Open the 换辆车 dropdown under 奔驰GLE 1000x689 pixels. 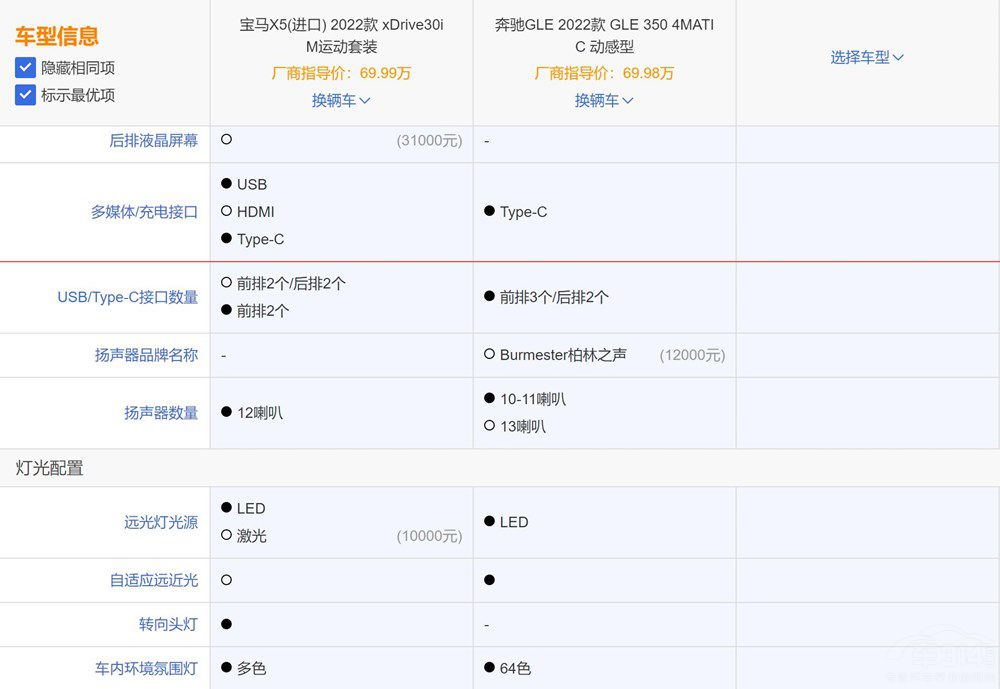tap(604, 100)
